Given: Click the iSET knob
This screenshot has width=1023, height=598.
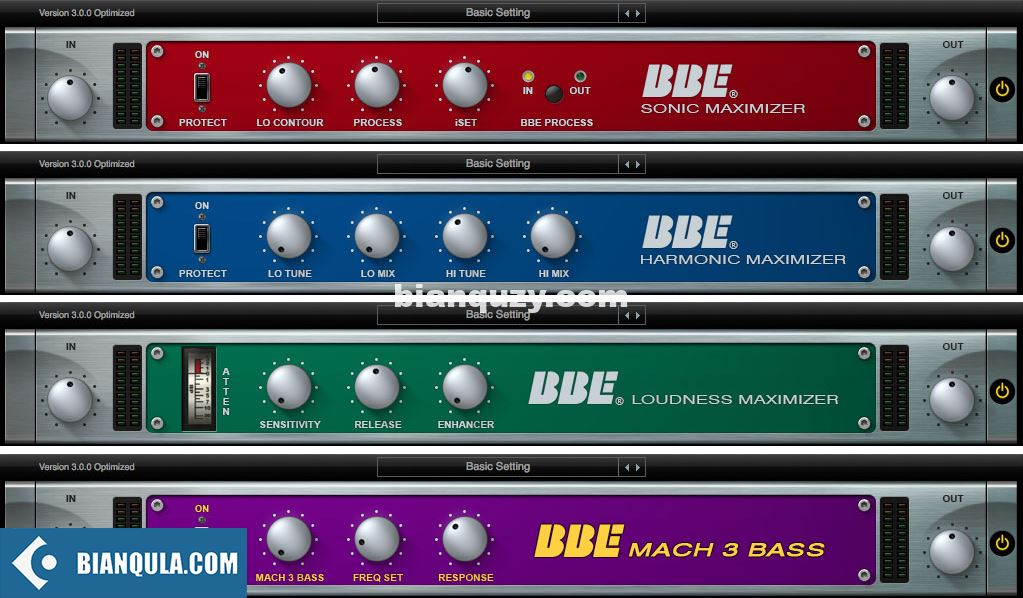Looking at the screenshot, I should coord(465,85).
